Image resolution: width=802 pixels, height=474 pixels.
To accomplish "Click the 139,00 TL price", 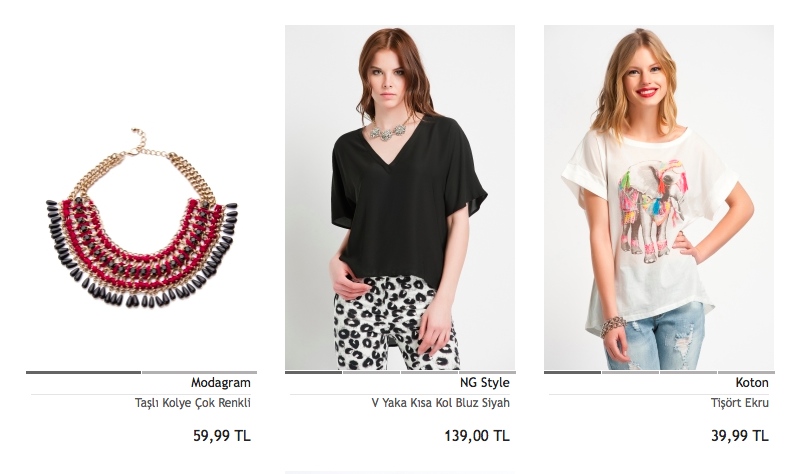I will [477, 436].
